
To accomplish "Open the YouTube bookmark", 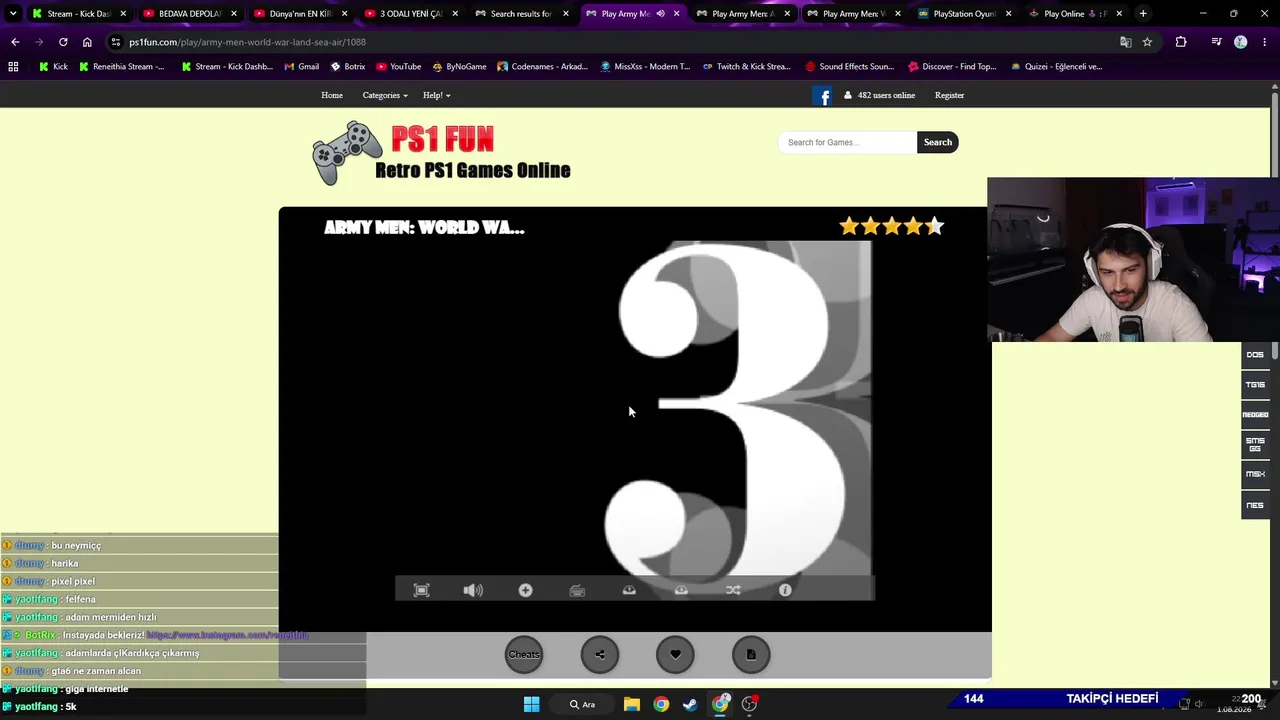I will [399, 67].
